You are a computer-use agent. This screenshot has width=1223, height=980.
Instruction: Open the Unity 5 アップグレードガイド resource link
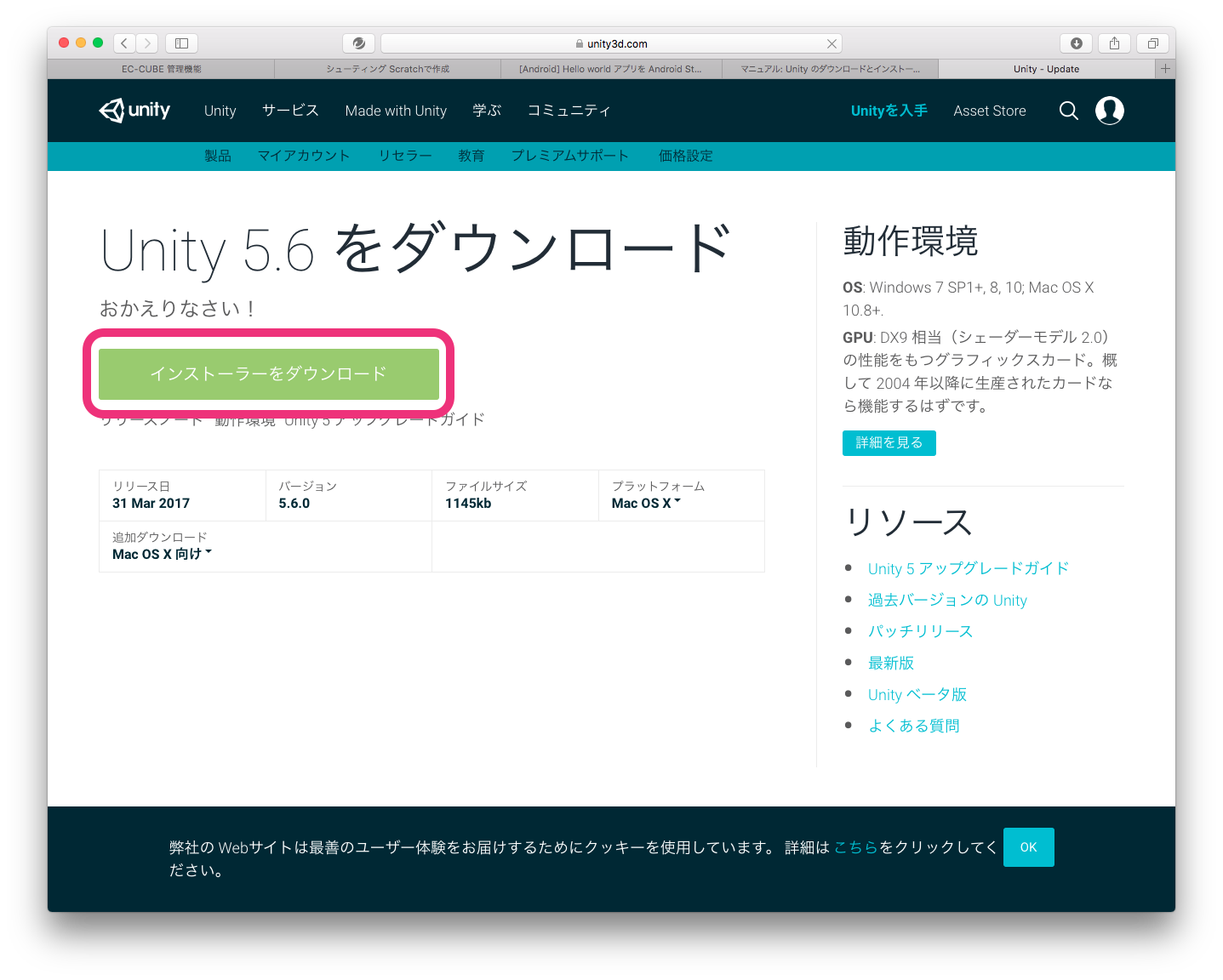968,568
